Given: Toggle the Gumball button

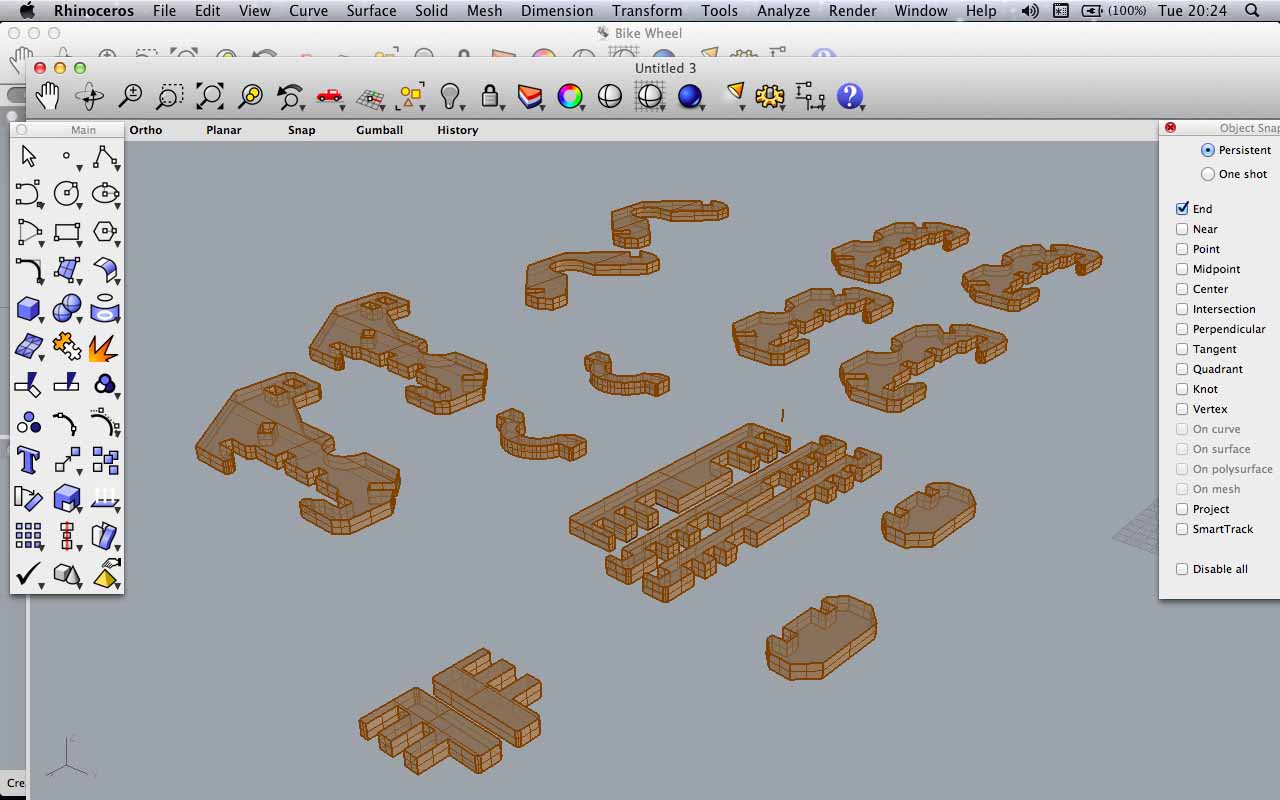Looking at the screenshot, I should (380, 130).
